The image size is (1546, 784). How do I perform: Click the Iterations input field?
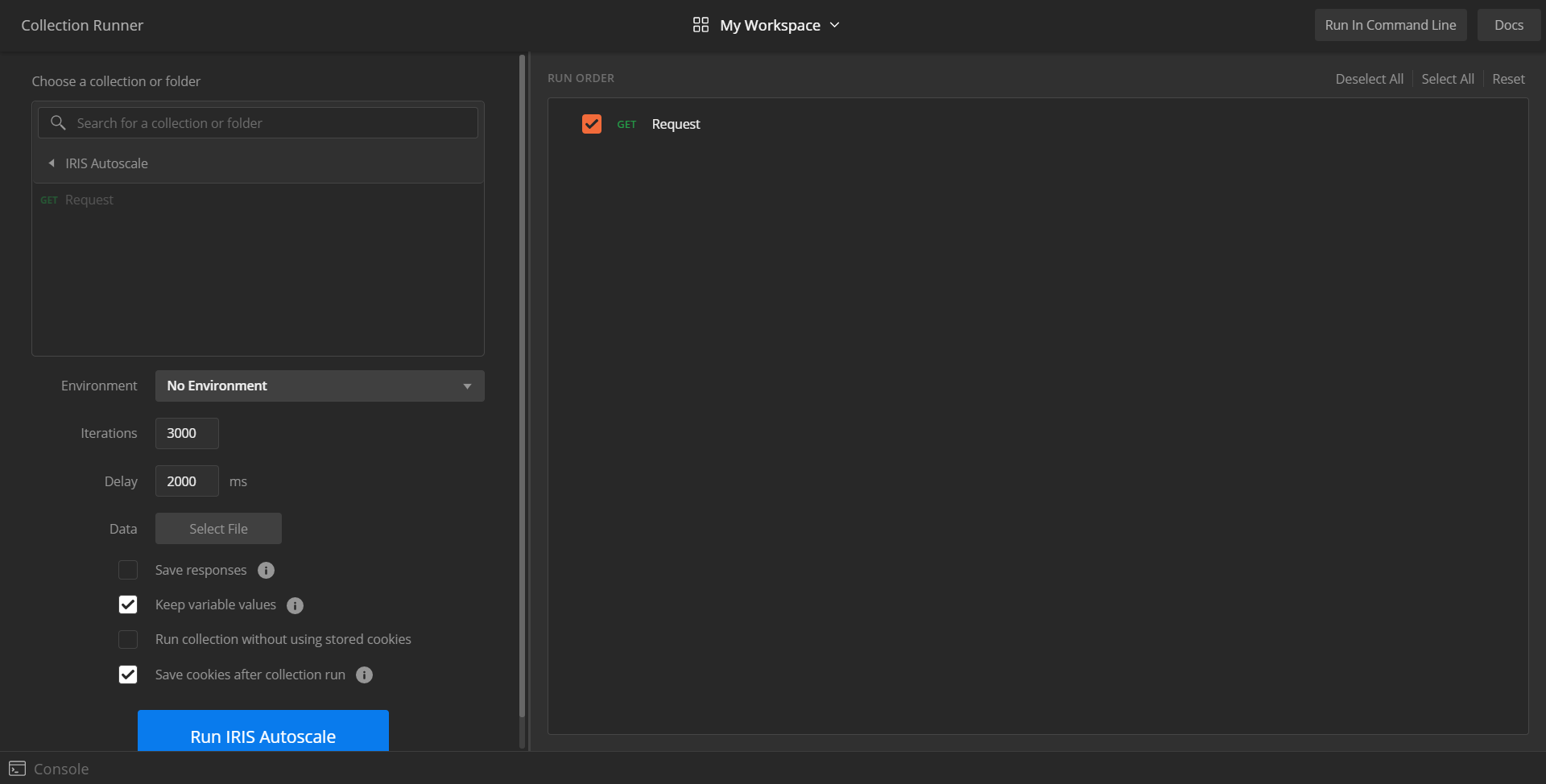point(187,433)
